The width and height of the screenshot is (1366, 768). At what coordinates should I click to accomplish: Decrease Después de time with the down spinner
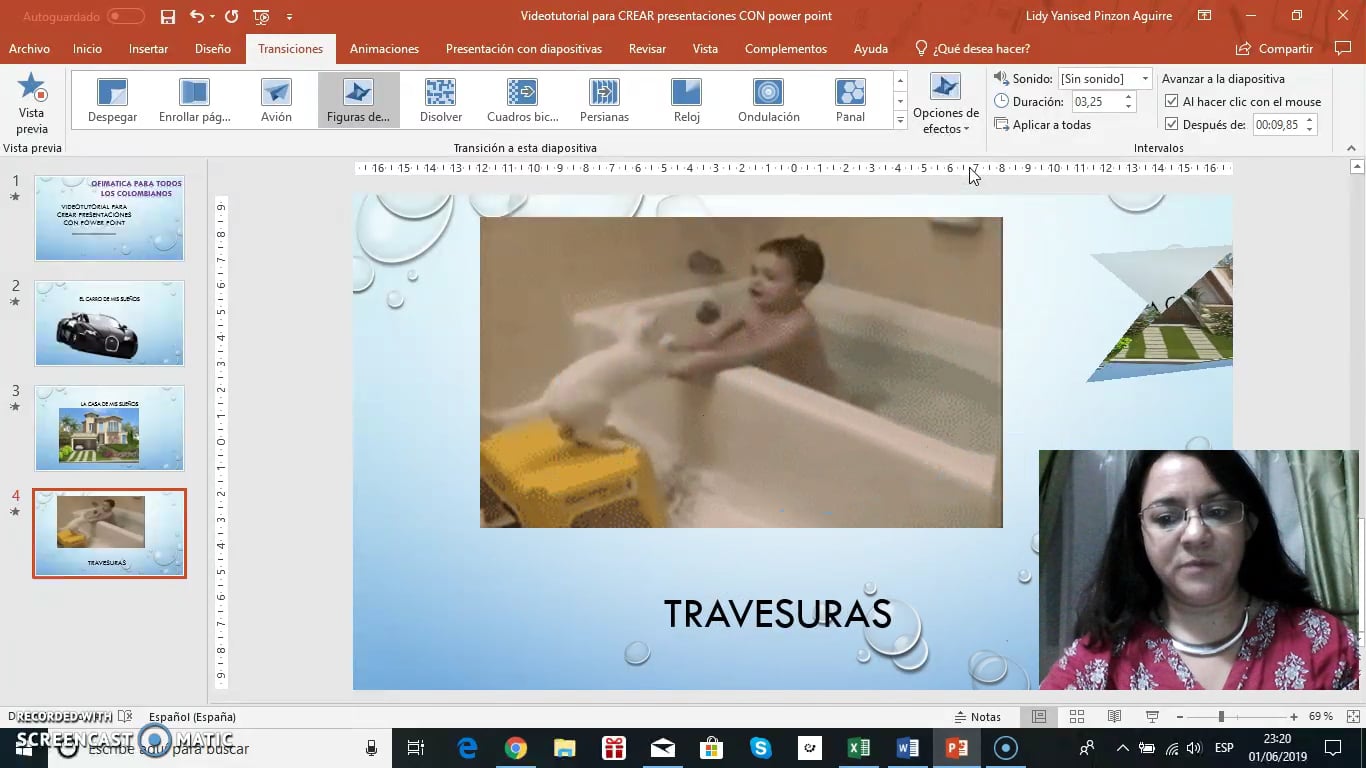(x=1309, y=129)
